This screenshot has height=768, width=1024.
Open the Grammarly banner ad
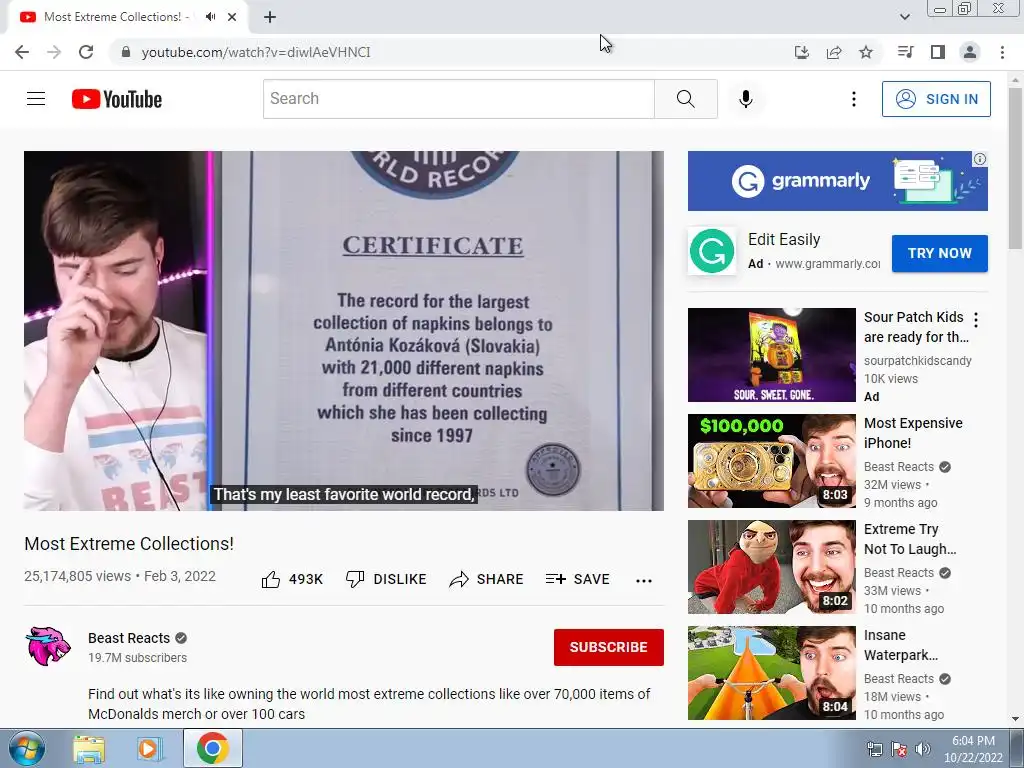click(x=837, y=181)
